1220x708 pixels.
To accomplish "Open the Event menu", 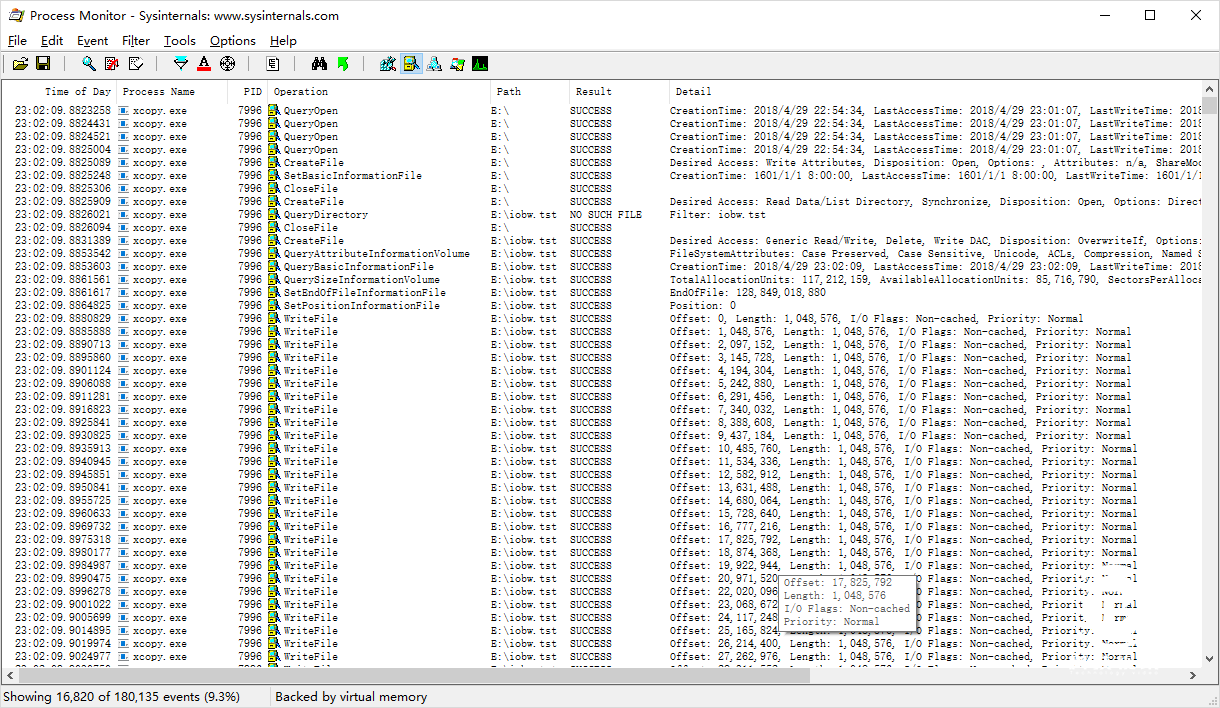I will (92, 41).
